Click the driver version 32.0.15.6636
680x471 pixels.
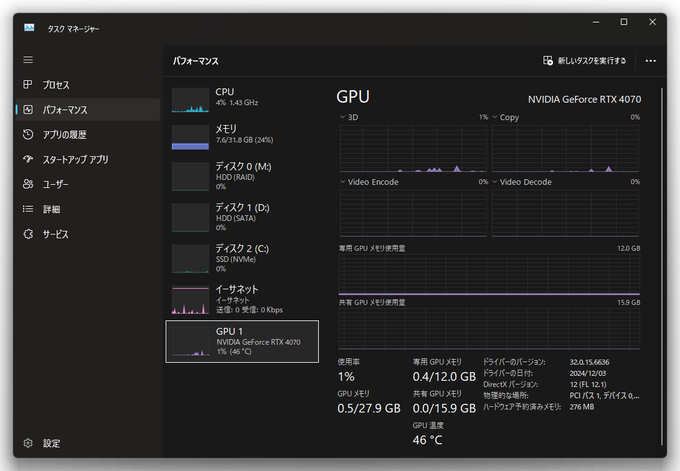click(589, 362)
